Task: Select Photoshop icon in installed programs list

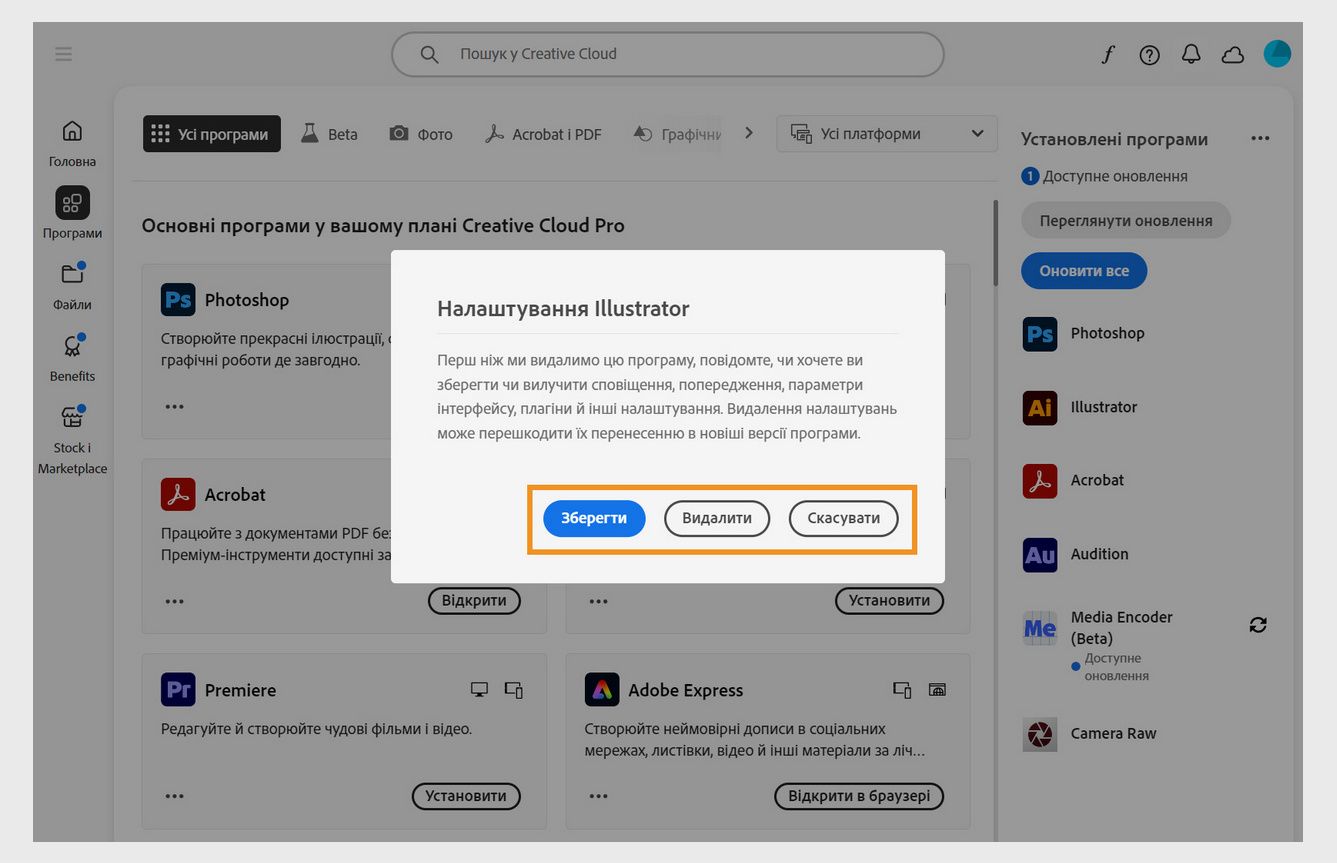Action: [1040, 334]
